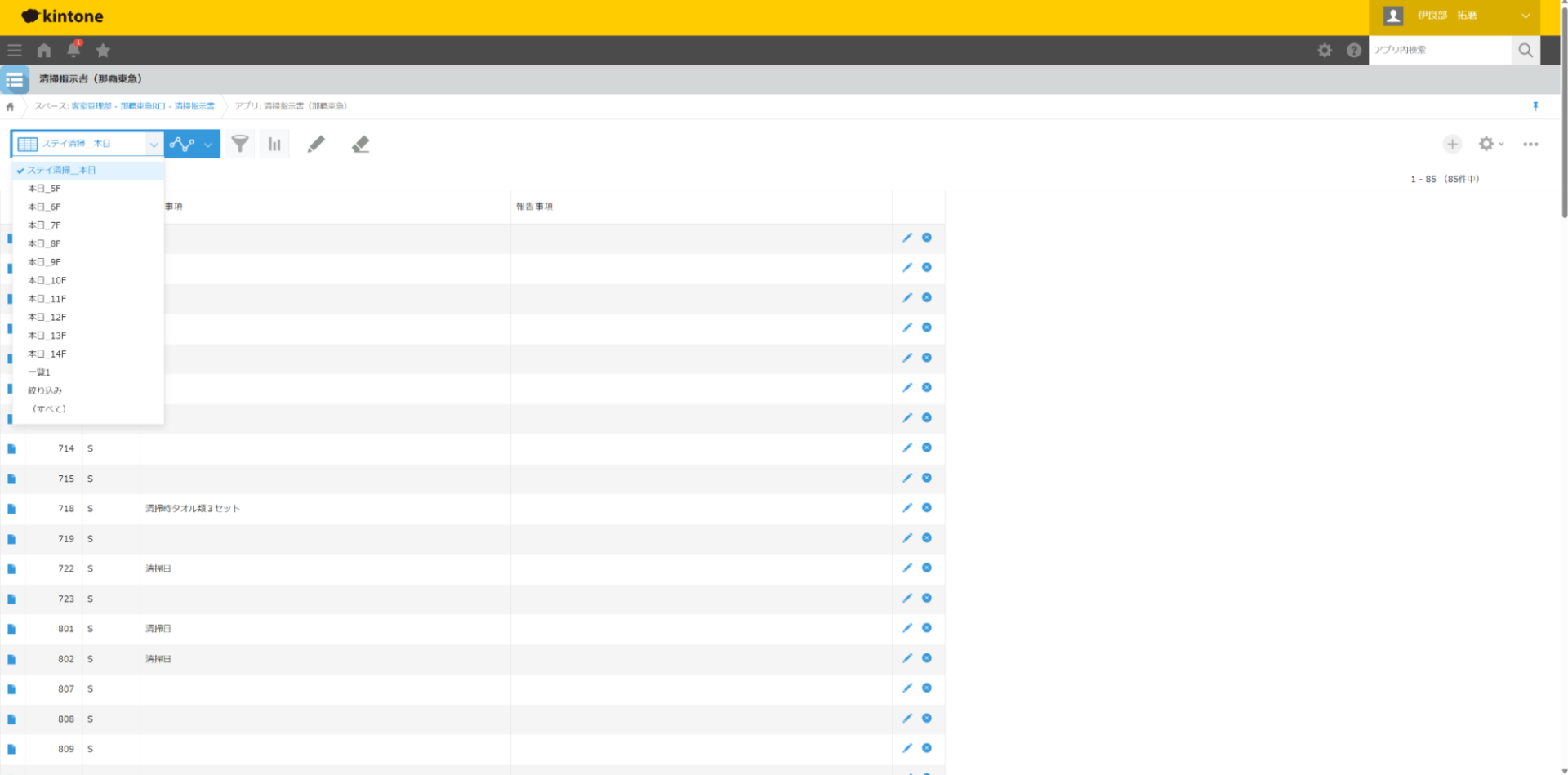Open the space breadcrumb link

(124, 106)
